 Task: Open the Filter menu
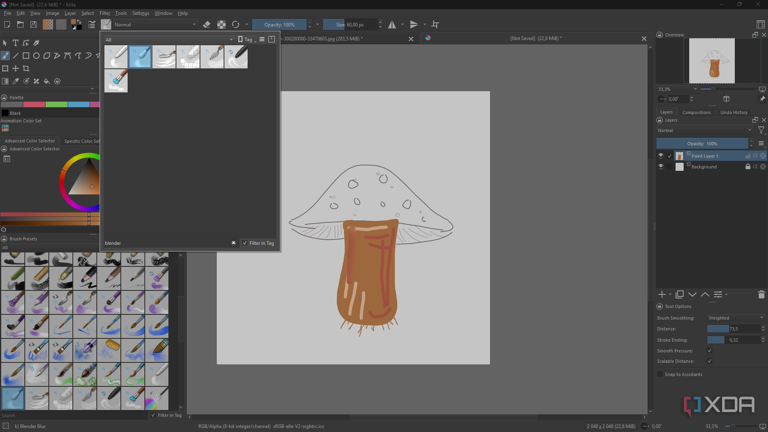tap(104, 13)
